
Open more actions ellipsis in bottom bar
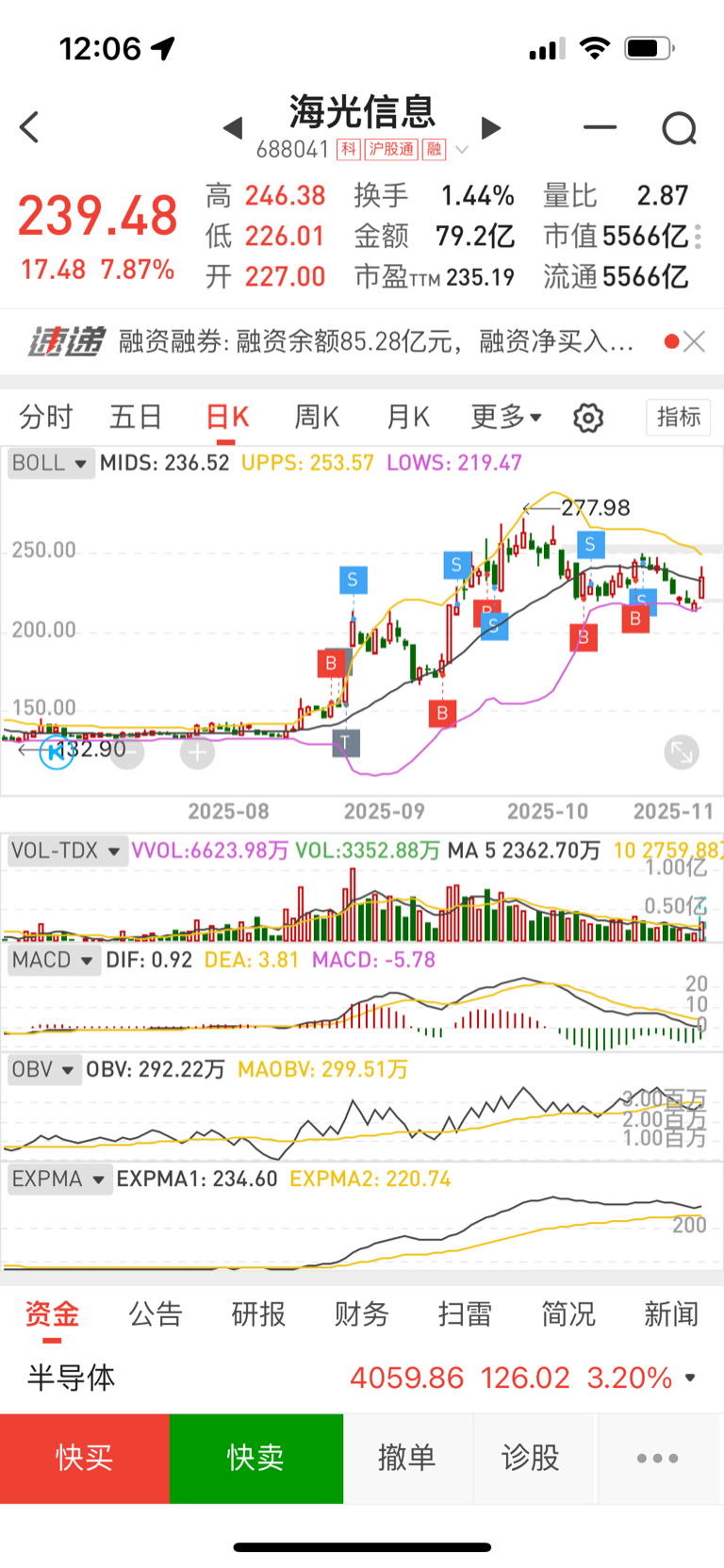(657, 1458)
